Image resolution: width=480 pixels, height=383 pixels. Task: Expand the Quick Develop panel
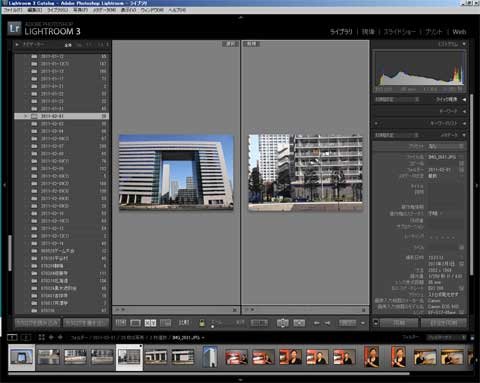point(464,100)
